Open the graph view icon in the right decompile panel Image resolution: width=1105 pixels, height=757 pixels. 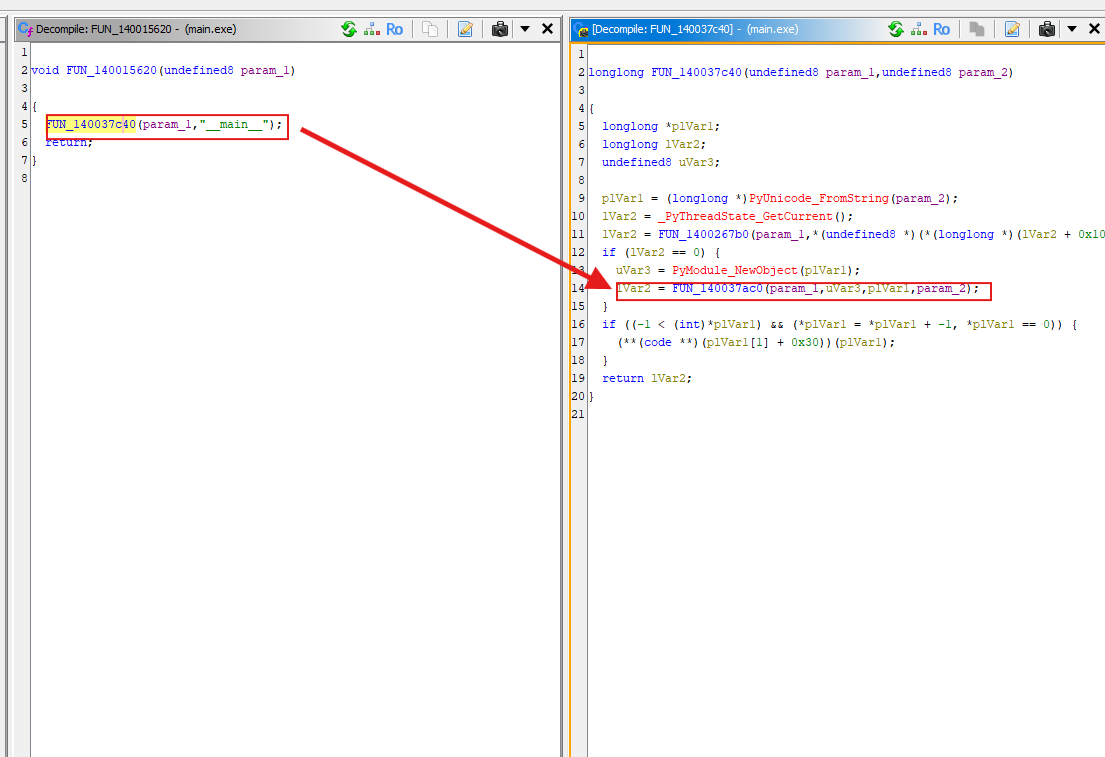919,29
